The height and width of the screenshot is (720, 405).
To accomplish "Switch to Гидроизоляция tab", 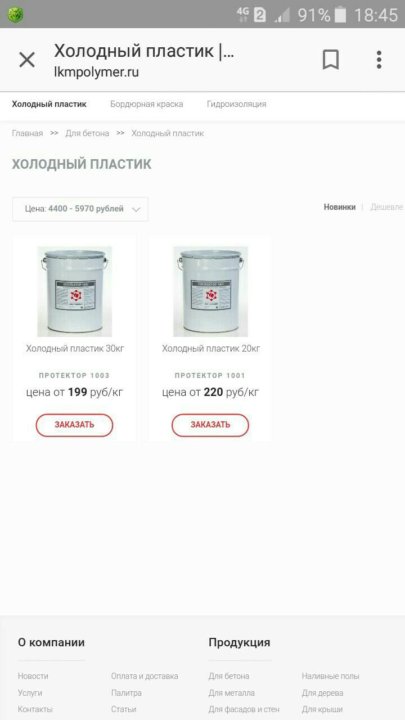I will [236, 104].
